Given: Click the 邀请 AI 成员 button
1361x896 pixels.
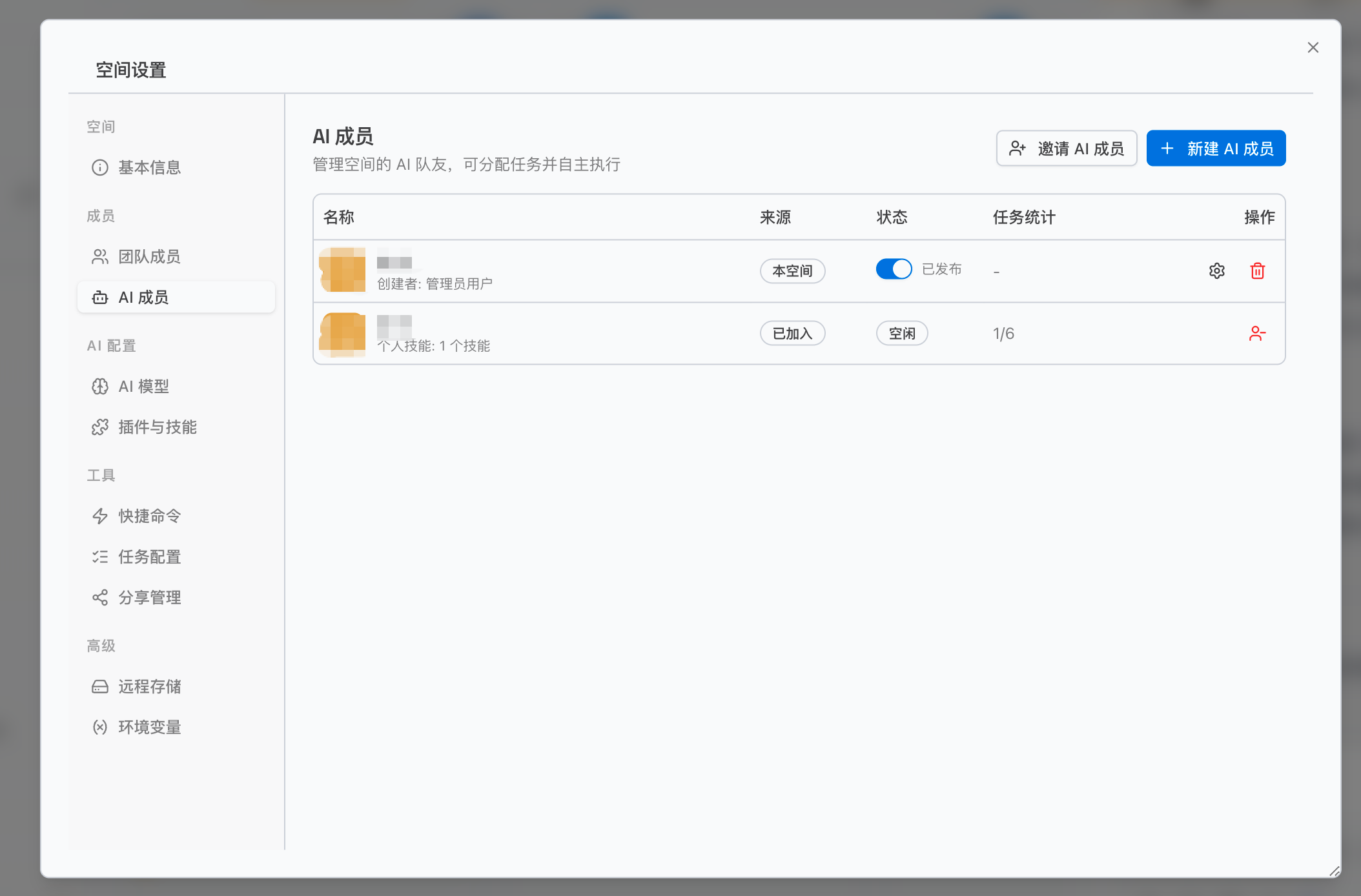Looking at the screenshot, I should click(x=1067, y=148).
